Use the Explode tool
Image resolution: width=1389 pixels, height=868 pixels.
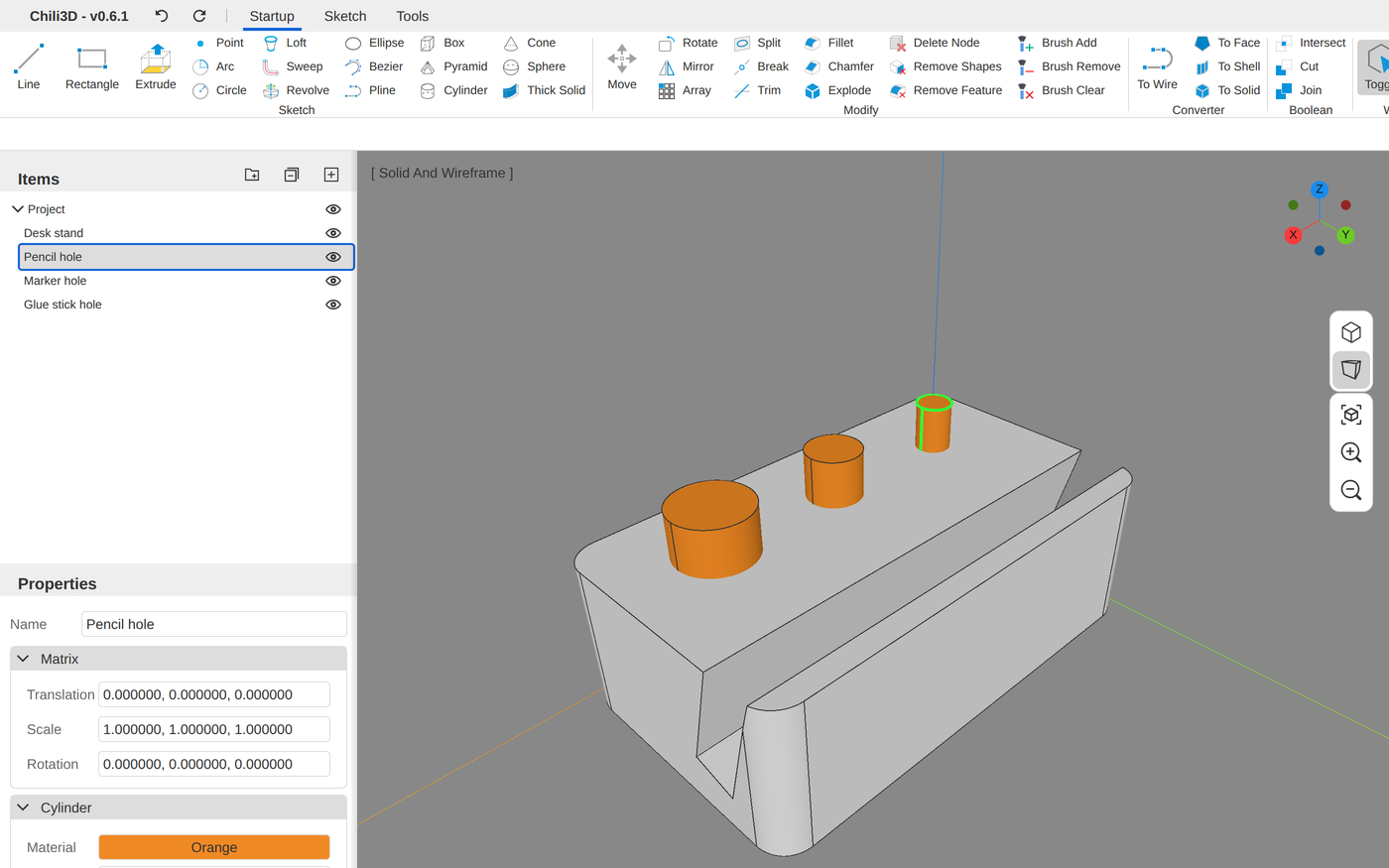837,90
